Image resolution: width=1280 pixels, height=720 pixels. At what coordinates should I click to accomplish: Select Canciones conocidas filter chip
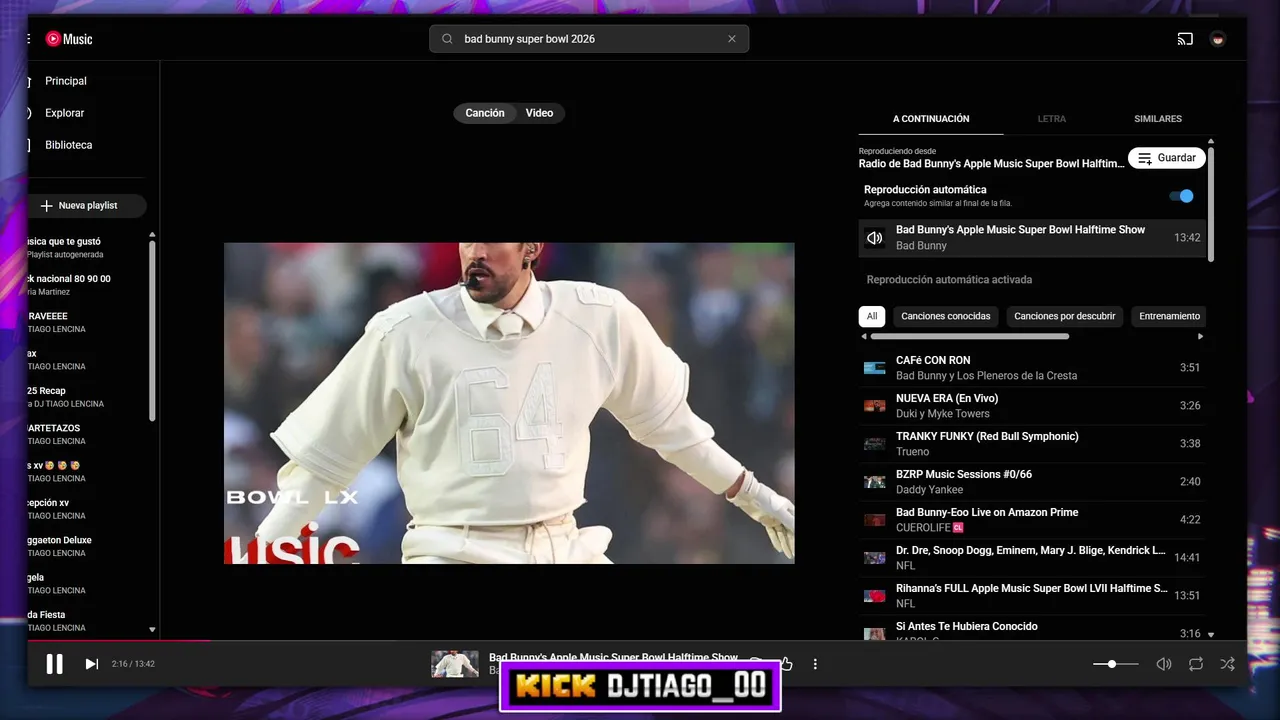coord(946,316)
